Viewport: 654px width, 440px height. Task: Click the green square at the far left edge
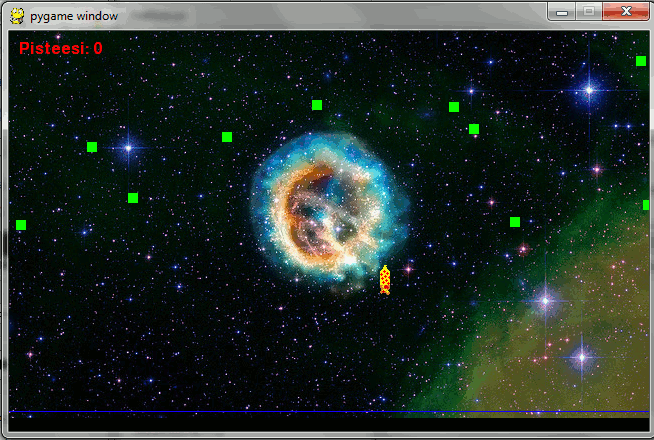(21, 225)
